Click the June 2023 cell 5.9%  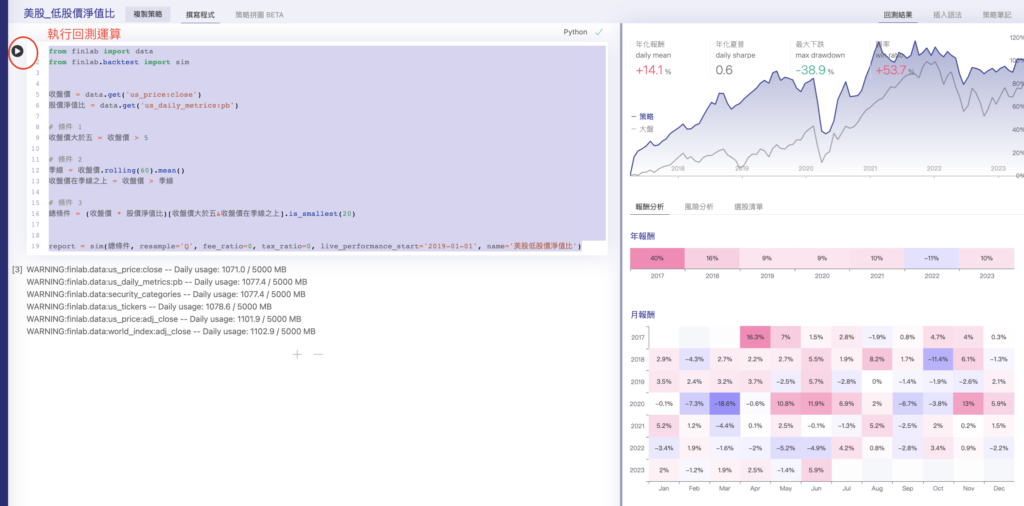816,469
